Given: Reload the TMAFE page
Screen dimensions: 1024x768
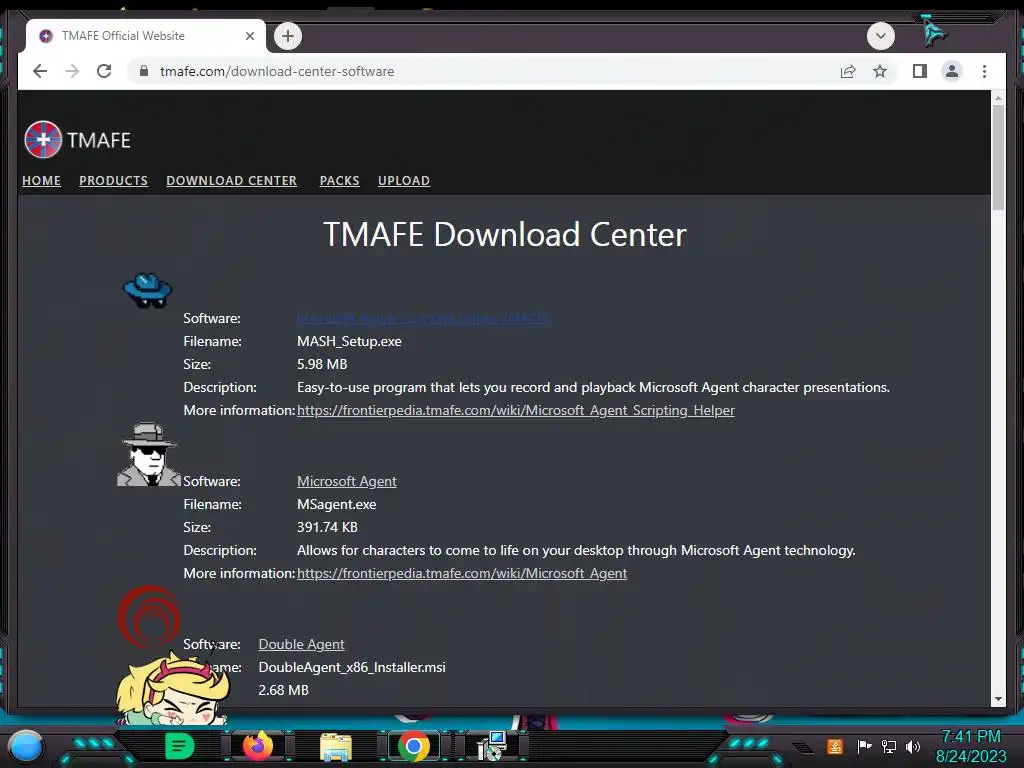Looking at the screenshot, I should point(104,71).
